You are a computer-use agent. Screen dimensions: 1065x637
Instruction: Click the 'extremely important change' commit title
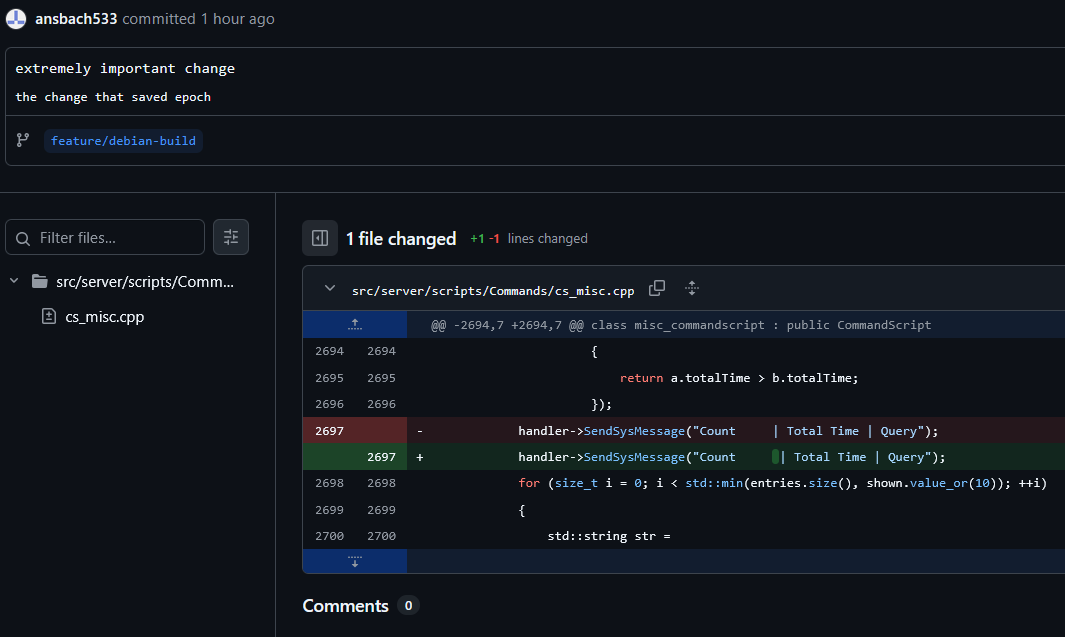(x=125, y=69)
